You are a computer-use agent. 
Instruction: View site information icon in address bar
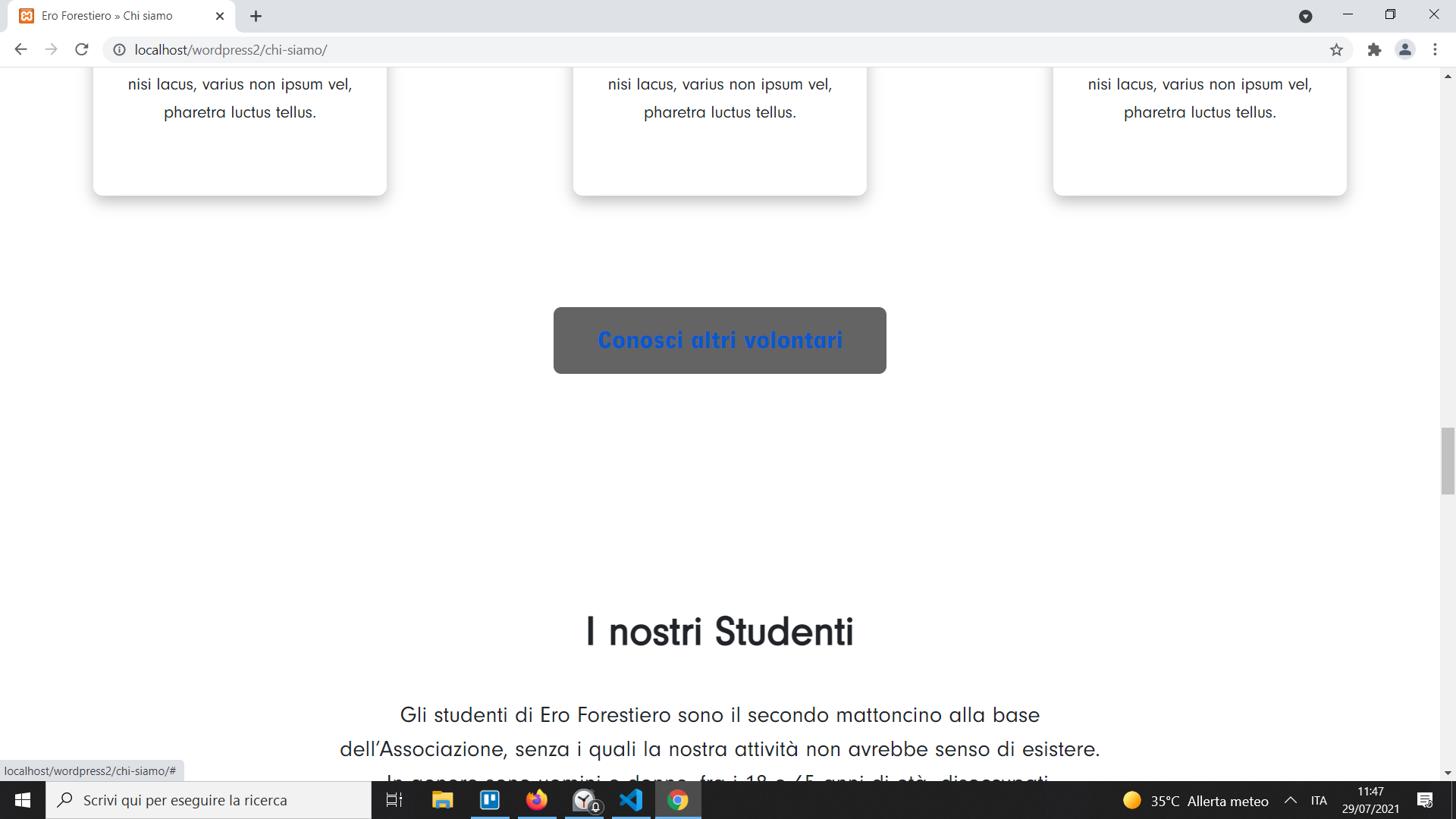coord(119,49)
